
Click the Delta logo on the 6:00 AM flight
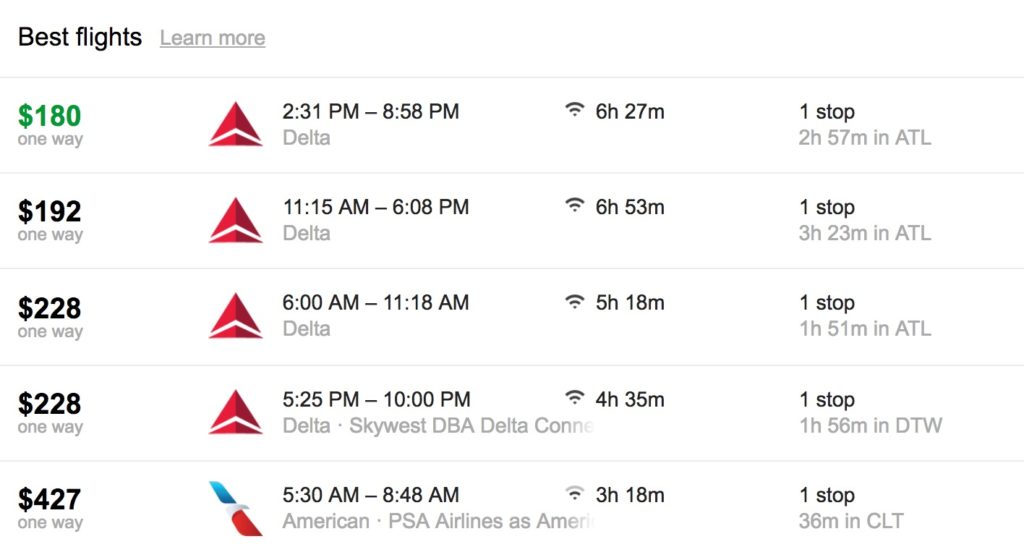tap(235, 316)
